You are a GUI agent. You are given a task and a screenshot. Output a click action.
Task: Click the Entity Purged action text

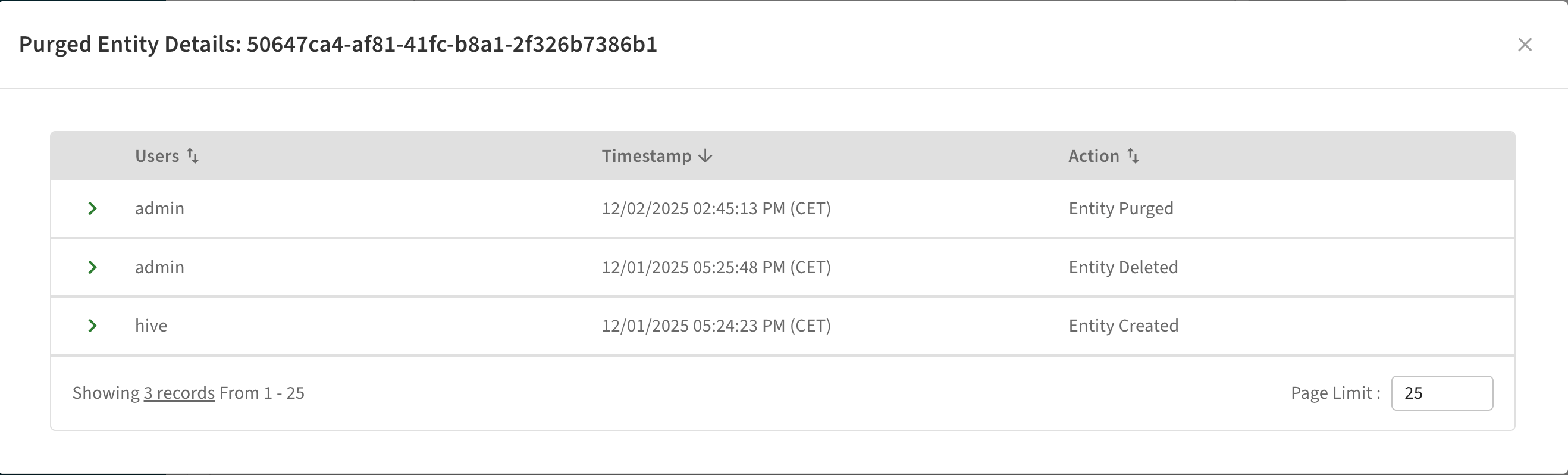tap(1121, 208)
